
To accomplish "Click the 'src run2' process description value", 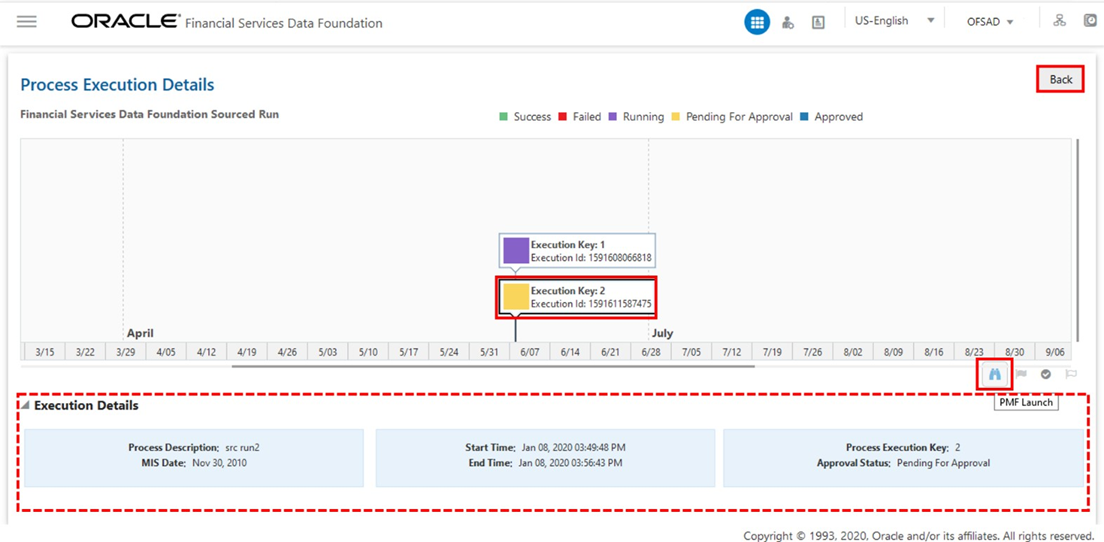I will (x=243, y=448).
